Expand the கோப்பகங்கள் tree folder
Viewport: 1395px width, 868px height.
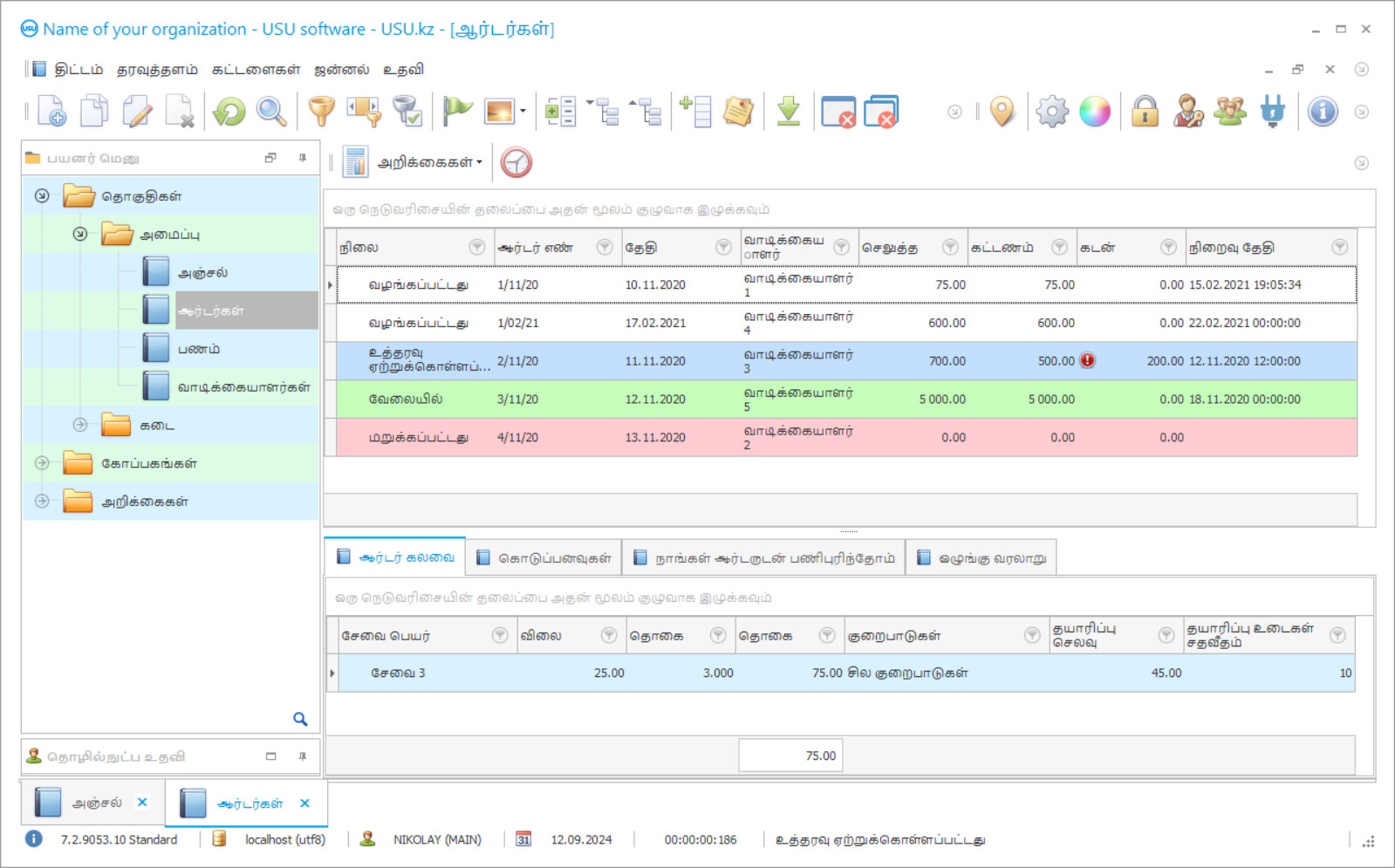click(42, 463)
